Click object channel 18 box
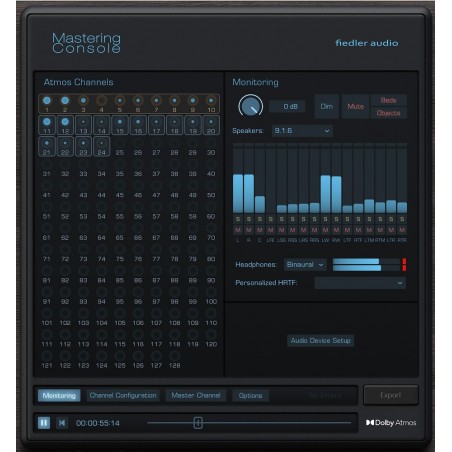This screenshot has height=452, width=452. pyautogui.click(x=174, y=125)
